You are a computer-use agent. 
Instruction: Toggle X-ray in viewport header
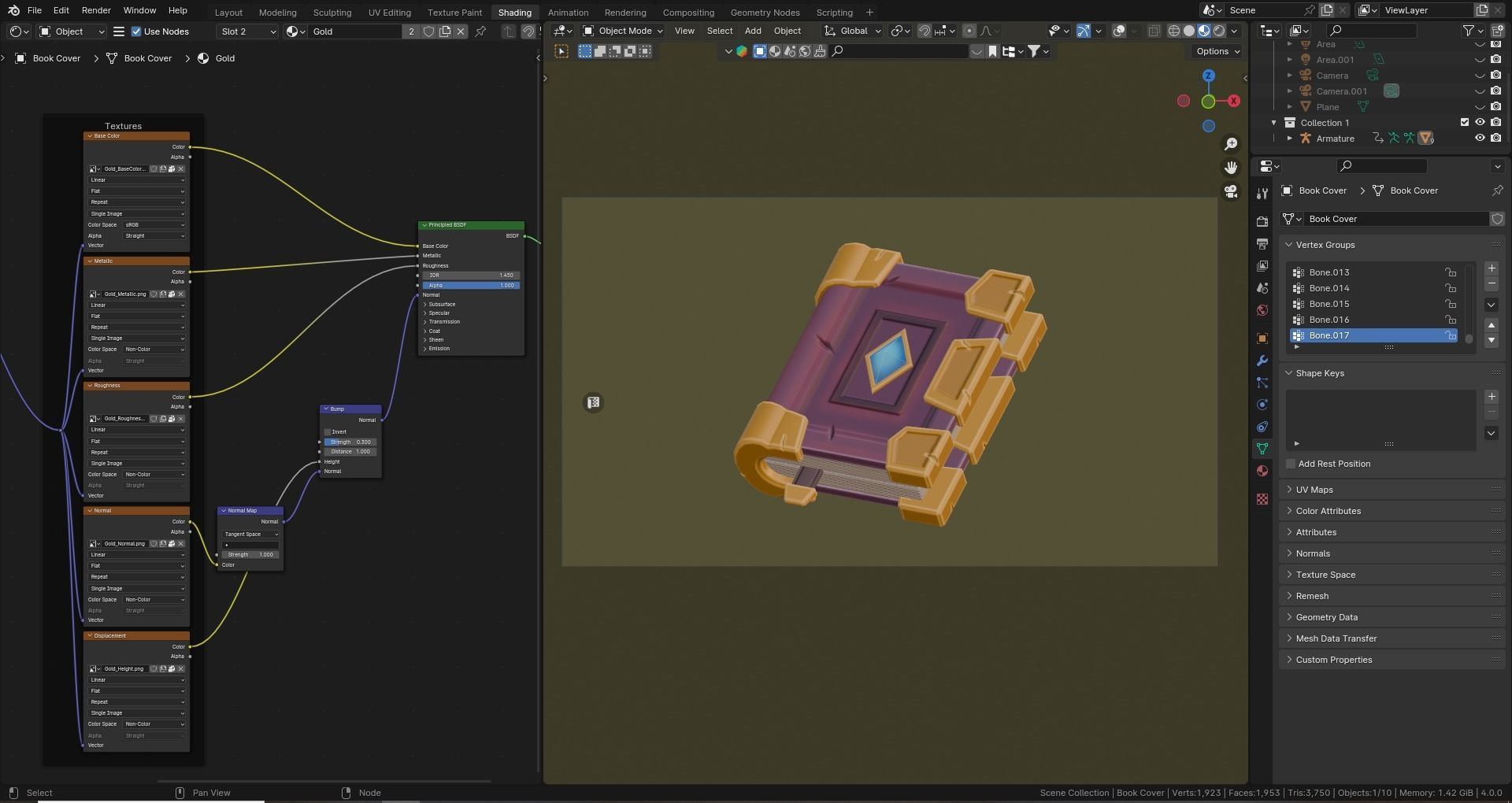pyautogui.click(x=1154, y=31)
